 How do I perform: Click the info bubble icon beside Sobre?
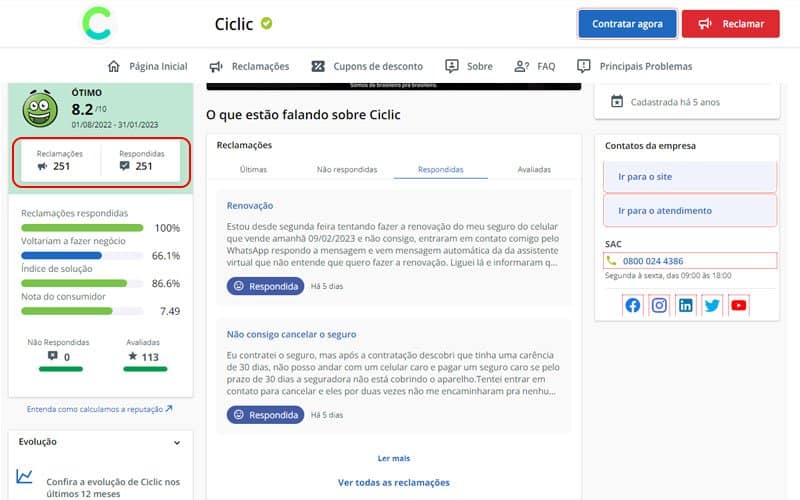pyautogui.click(x=452, y=66)
